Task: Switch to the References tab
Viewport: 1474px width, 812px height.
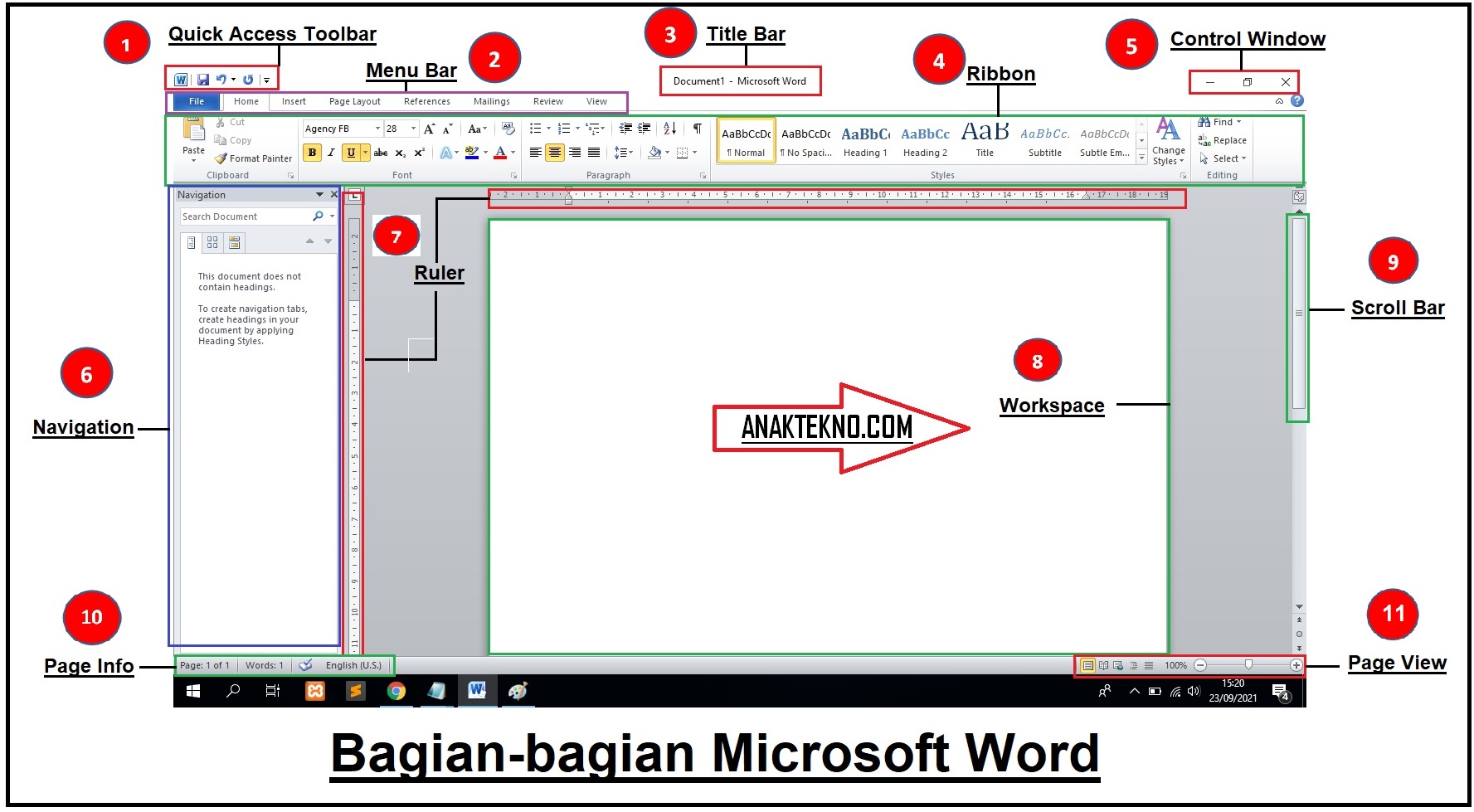Action: pos(427,101)
